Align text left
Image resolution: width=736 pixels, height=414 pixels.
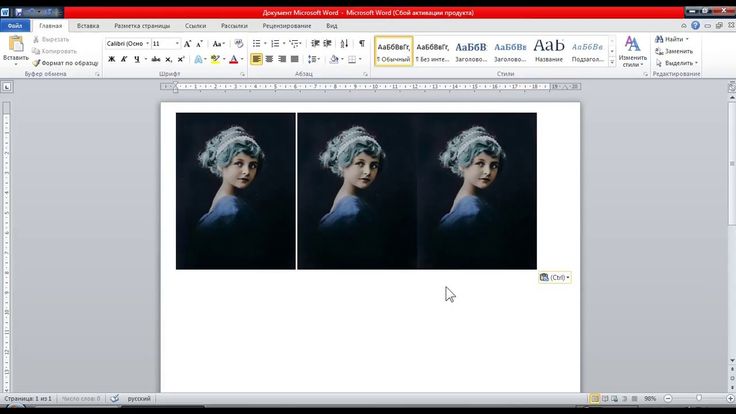256,59
